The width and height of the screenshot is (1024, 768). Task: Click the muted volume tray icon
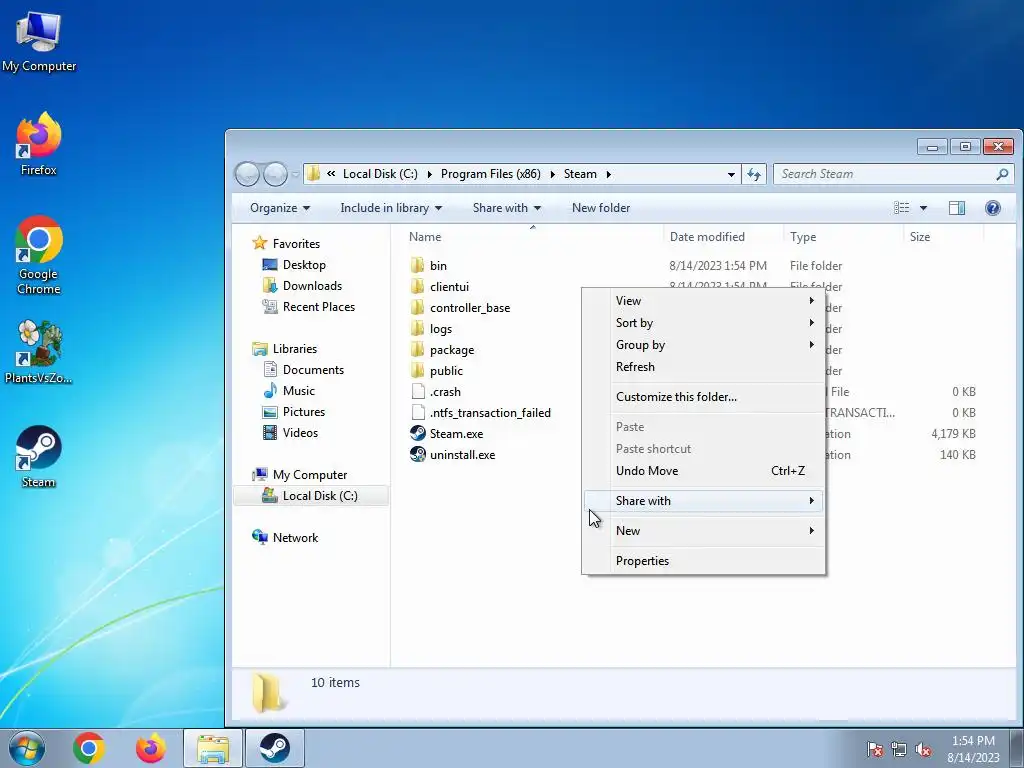click(923, 750)
